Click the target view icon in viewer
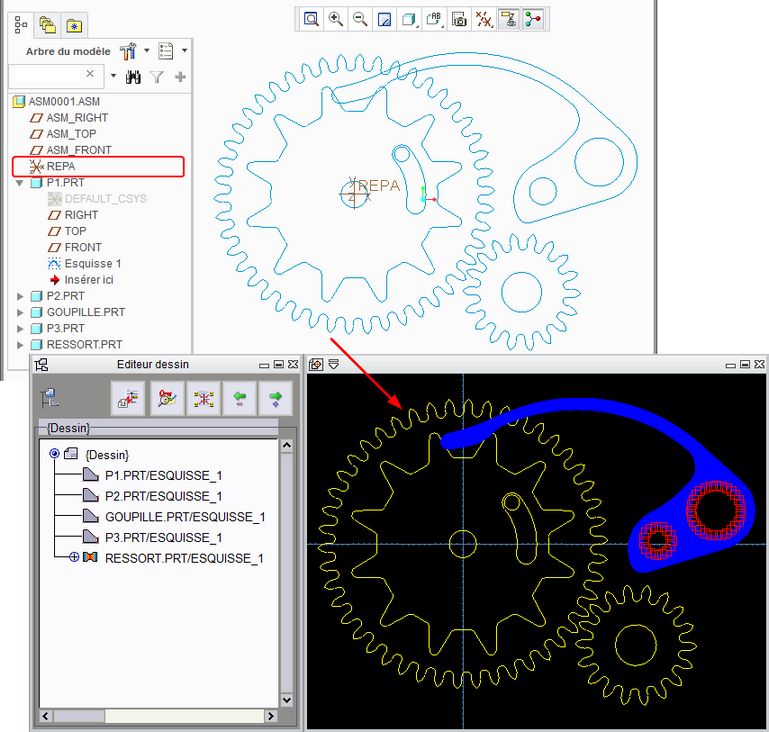 tap(316, 364)
